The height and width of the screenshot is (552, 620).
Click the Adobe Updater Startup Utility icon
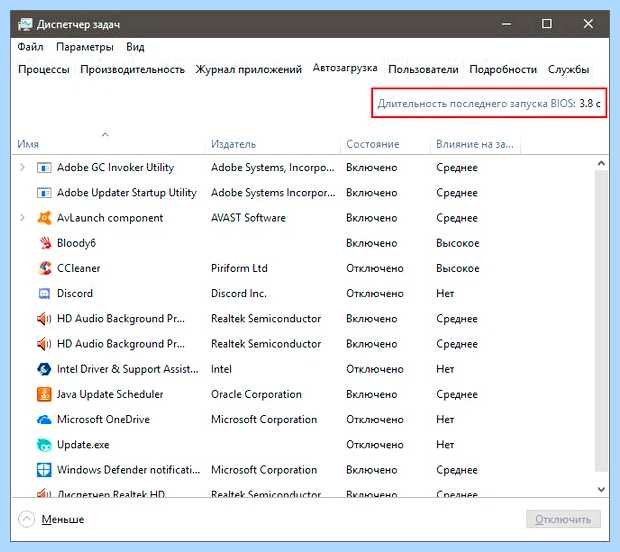tap(44, 193)
